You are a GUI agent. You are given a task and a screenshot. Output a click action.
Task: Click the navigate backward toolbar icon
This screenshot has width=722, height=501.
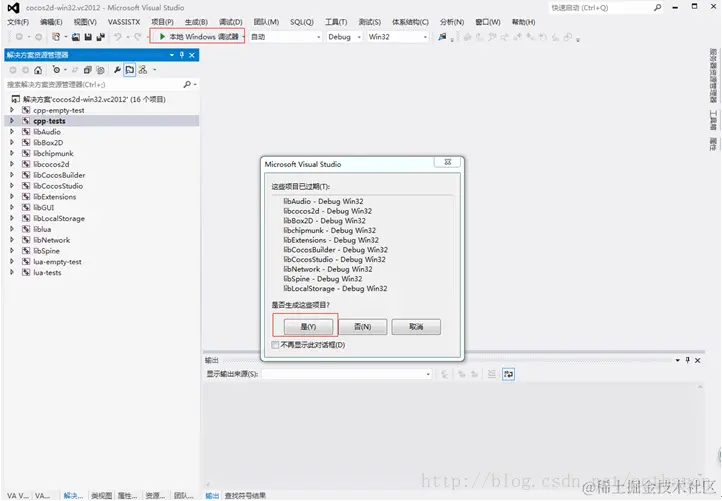coord(19,37)
